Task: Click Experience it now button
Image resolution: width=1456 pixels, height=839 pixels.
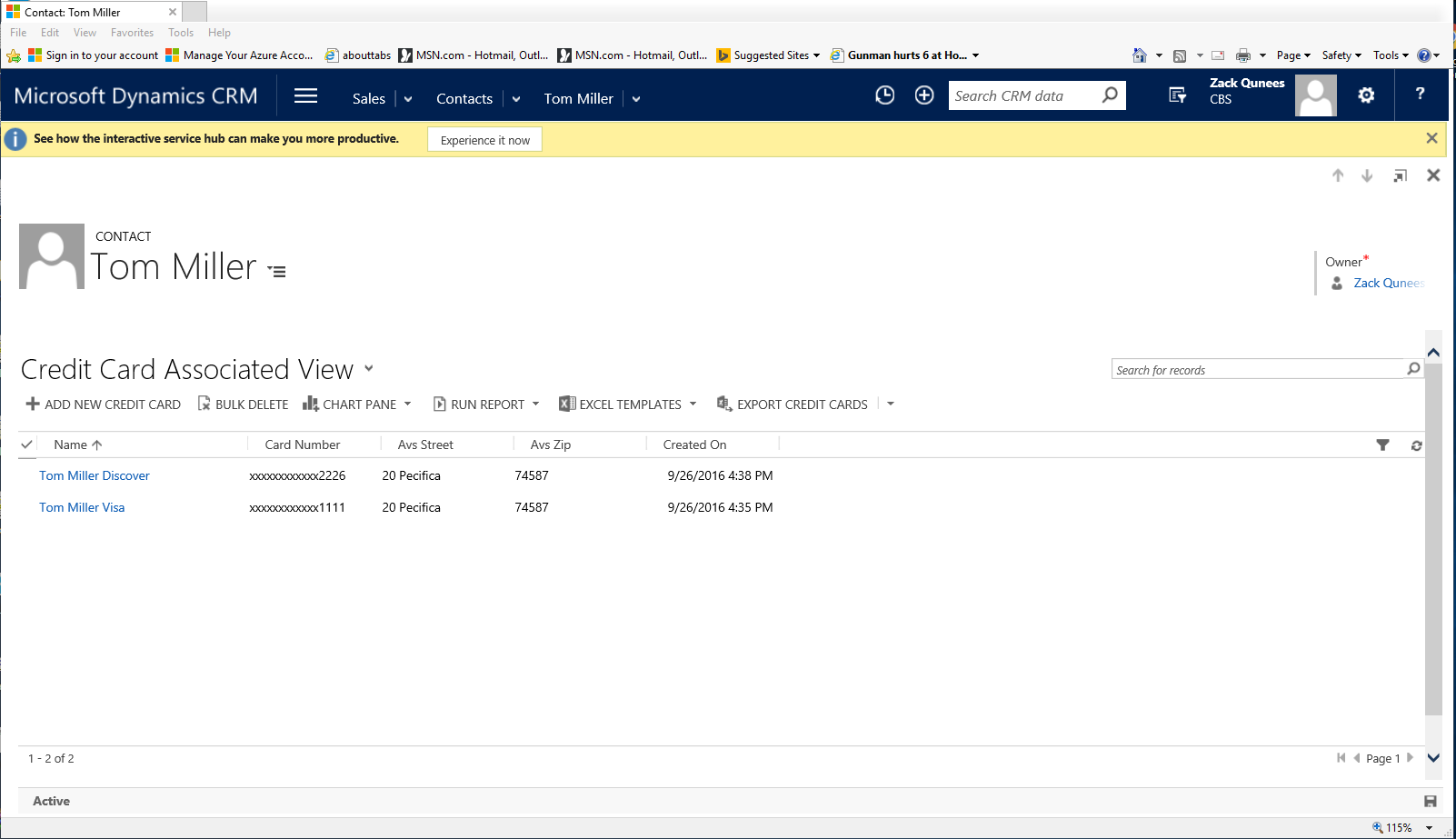Action: point(484,139)
